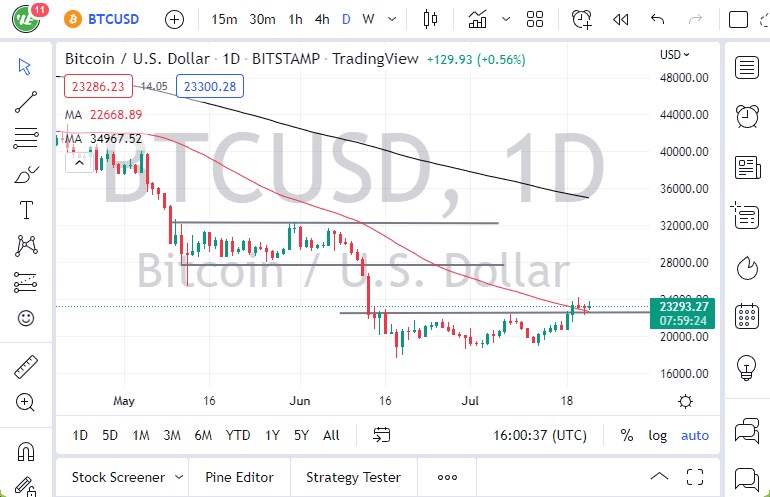Viewport: 770px width, 497px height.
Task: Toggle log scale on price axis
Action: point(657,435)
